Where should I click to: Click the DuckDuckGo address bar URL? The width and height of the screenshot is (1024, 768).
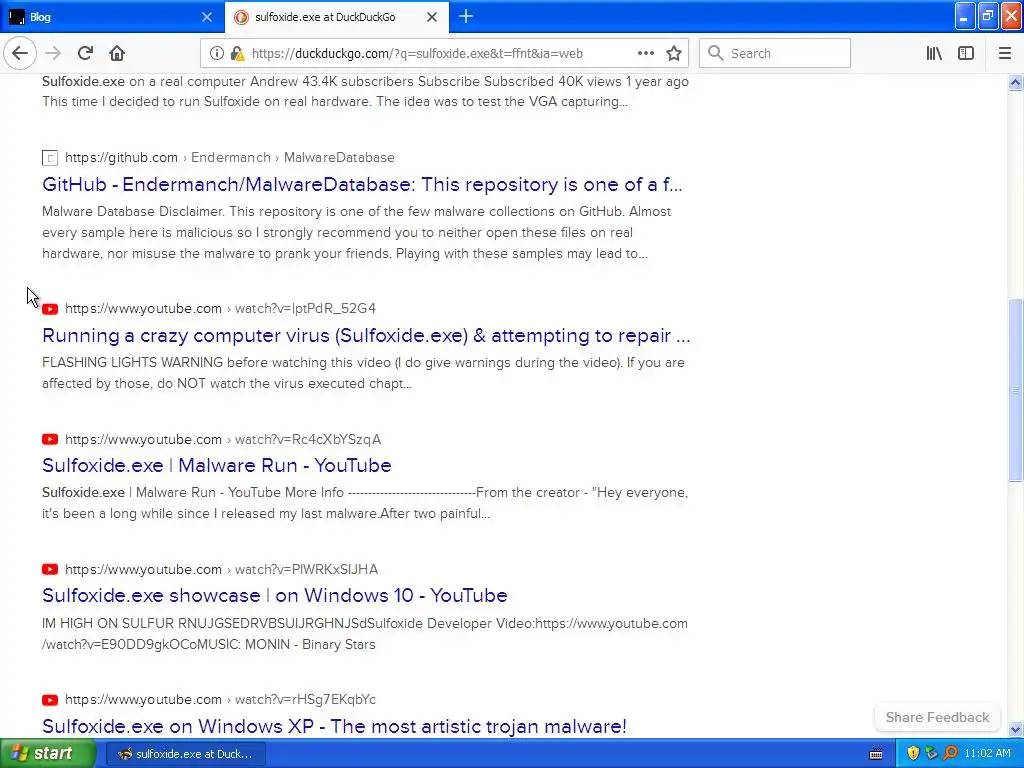coord(417,54)
